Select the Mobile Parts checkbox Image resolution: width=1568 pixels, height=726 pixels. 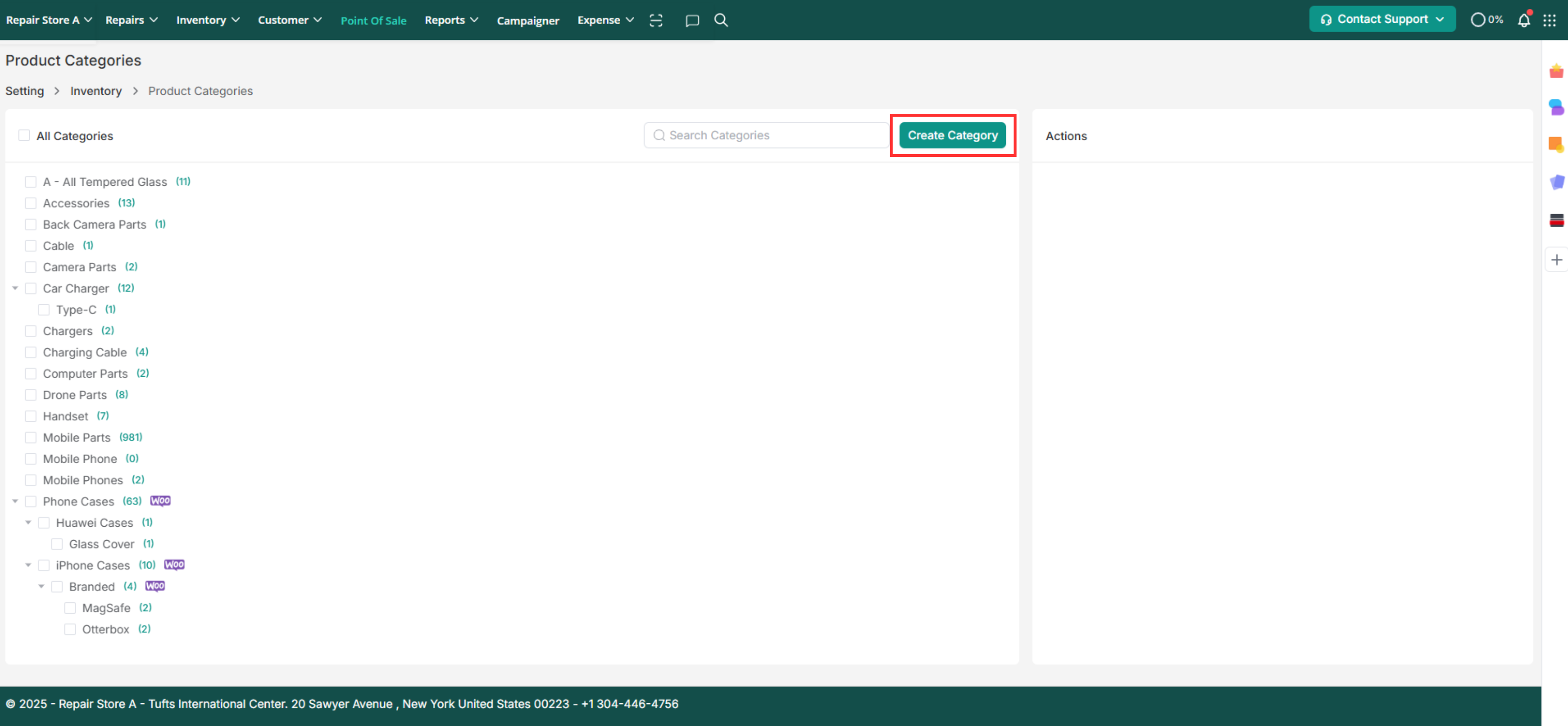(x=31, y=438)
